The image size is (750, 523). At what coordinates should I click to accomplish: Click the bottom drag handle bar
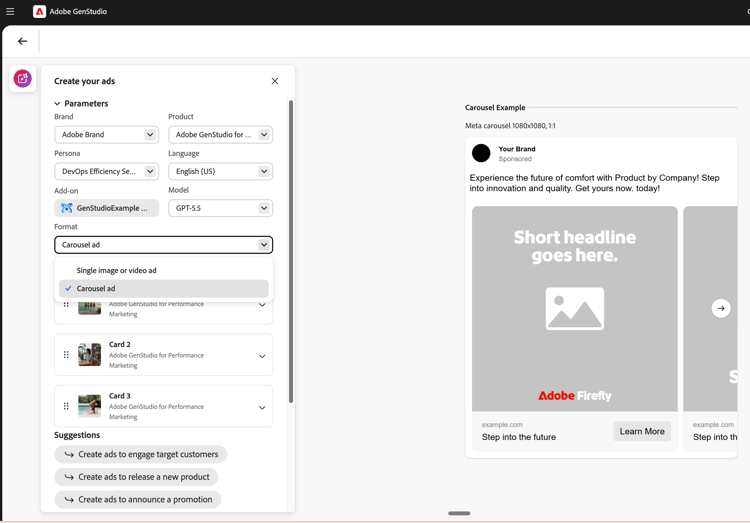tap(459, 513)
